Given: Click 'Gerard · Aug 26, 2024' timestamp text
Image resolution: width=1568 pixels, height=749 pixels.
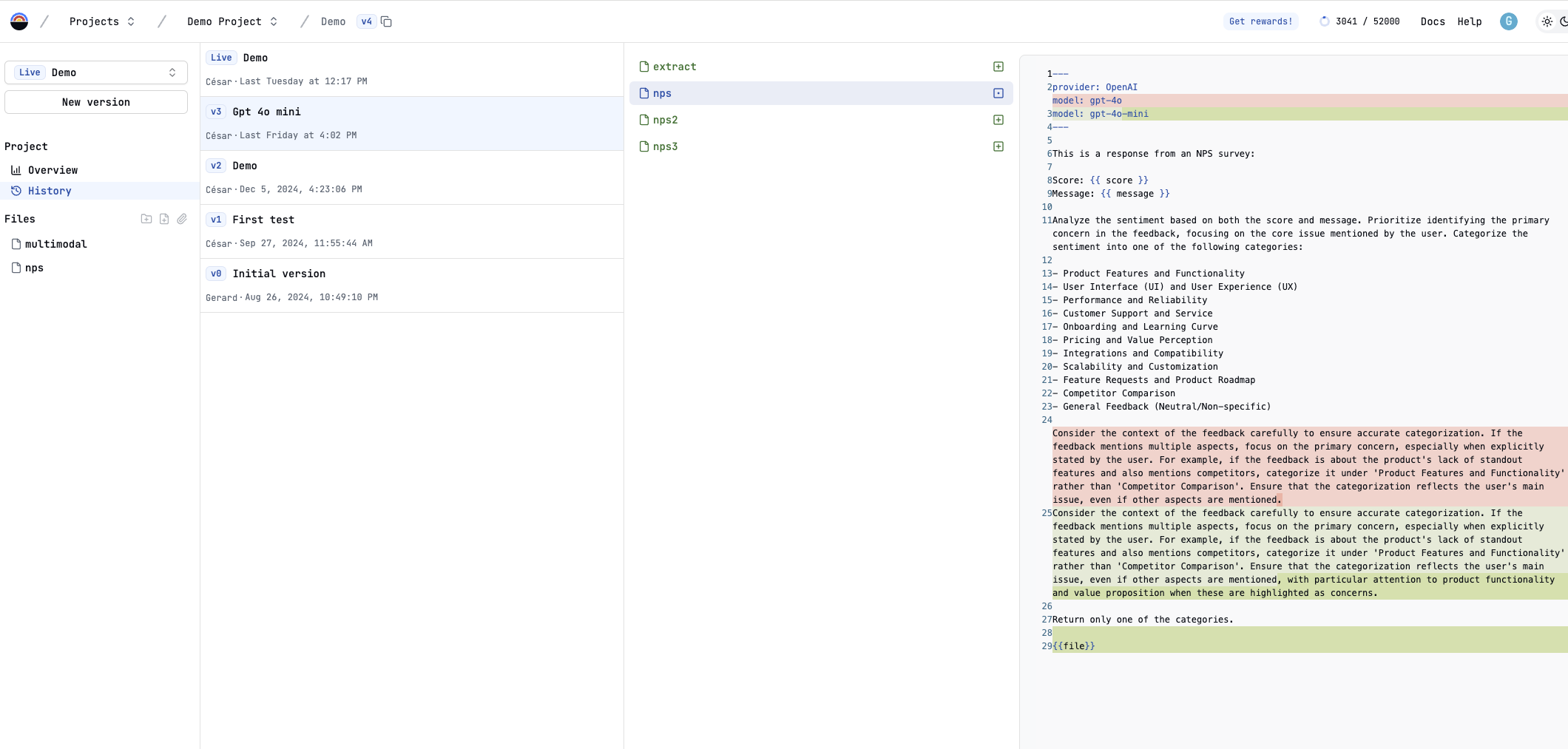Looking at the screenshot, I should [291, 297].
